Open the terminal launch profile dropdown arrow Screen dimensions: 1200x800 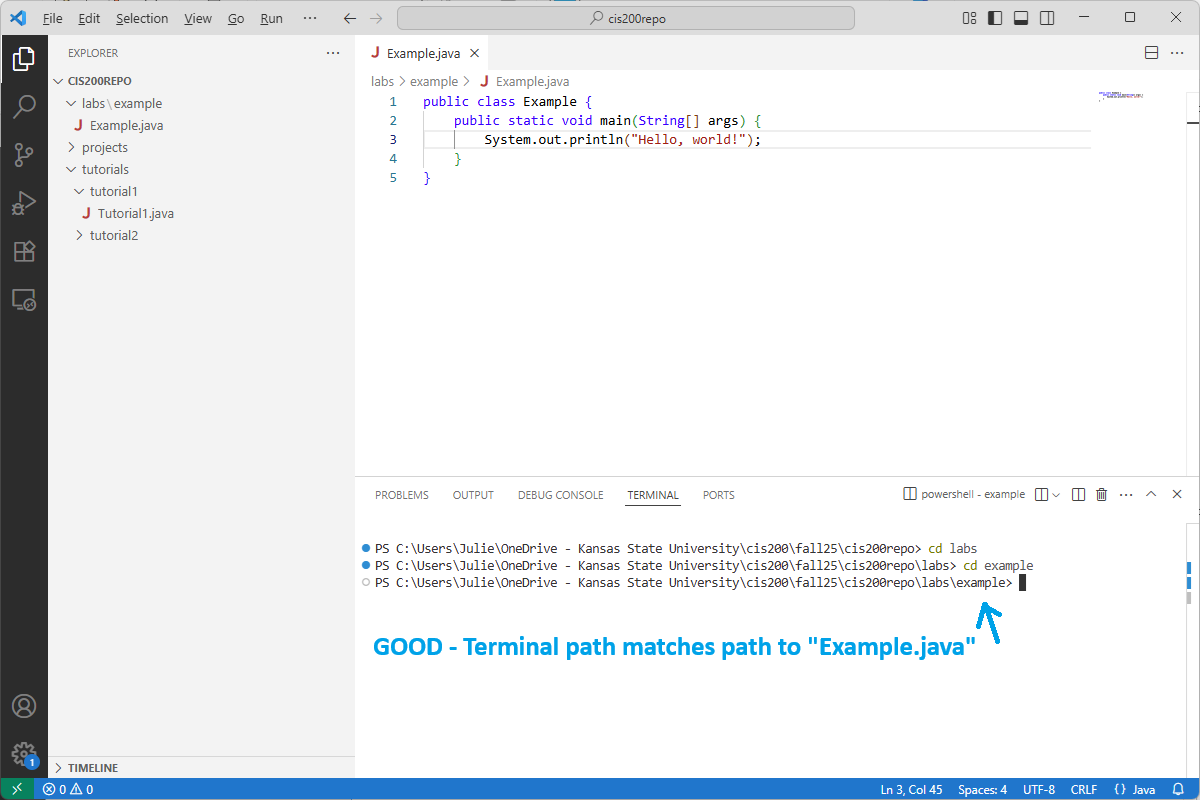[x=1054, y=494]
